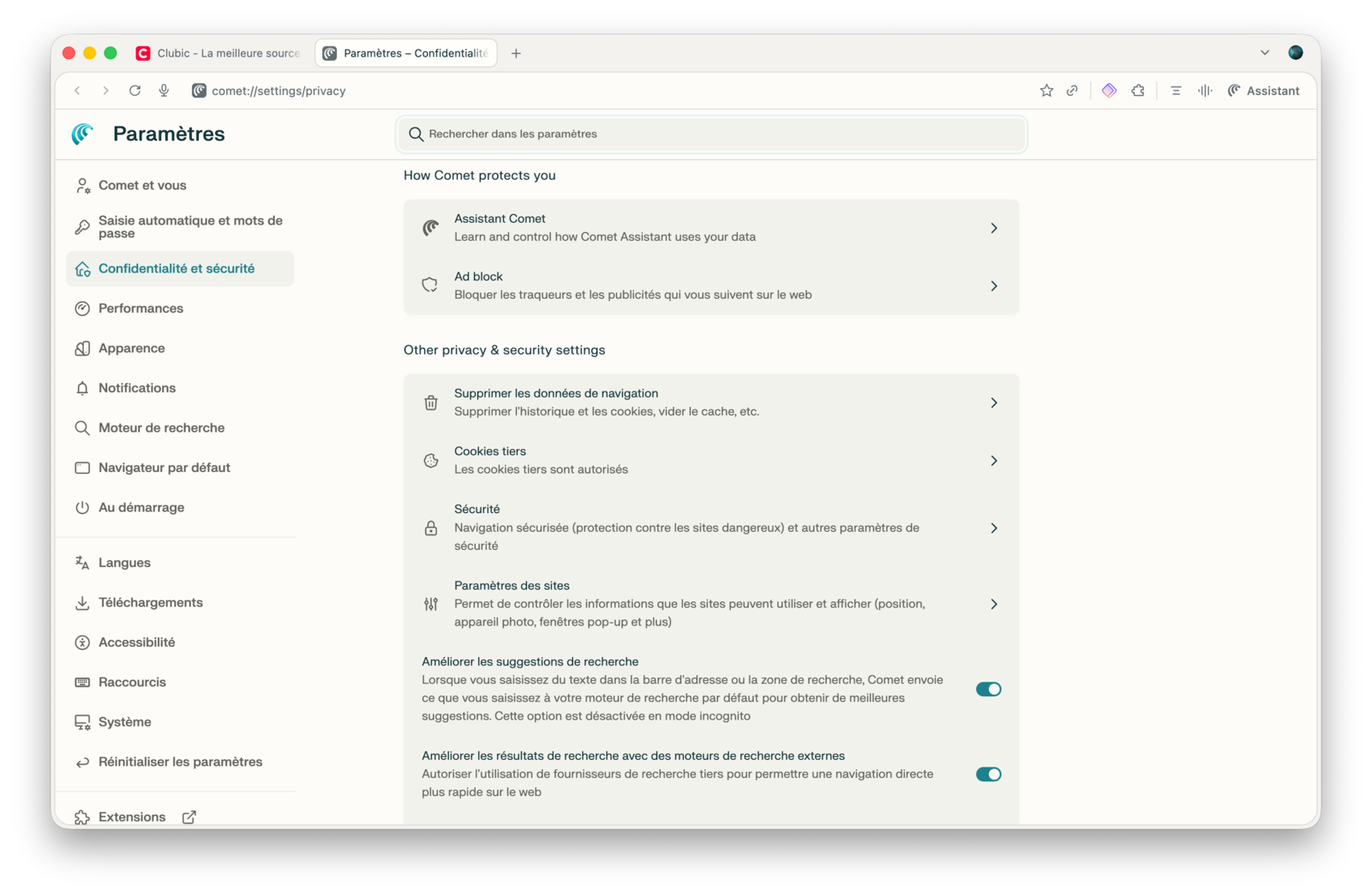This screenshot has height=896, width=1371.
Task: Activate the microphone voice icon
Action: tap(164, 91)
